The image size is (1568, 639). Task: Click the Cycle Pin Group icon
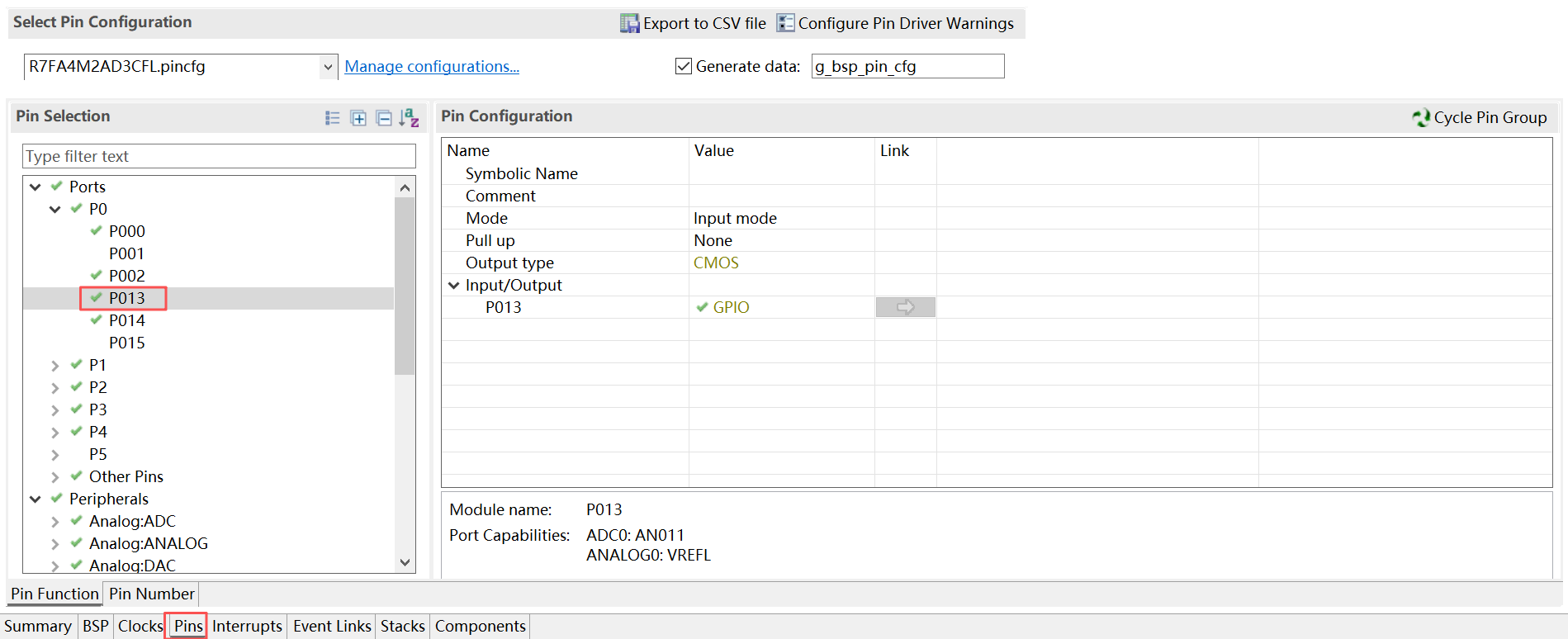1421,117
